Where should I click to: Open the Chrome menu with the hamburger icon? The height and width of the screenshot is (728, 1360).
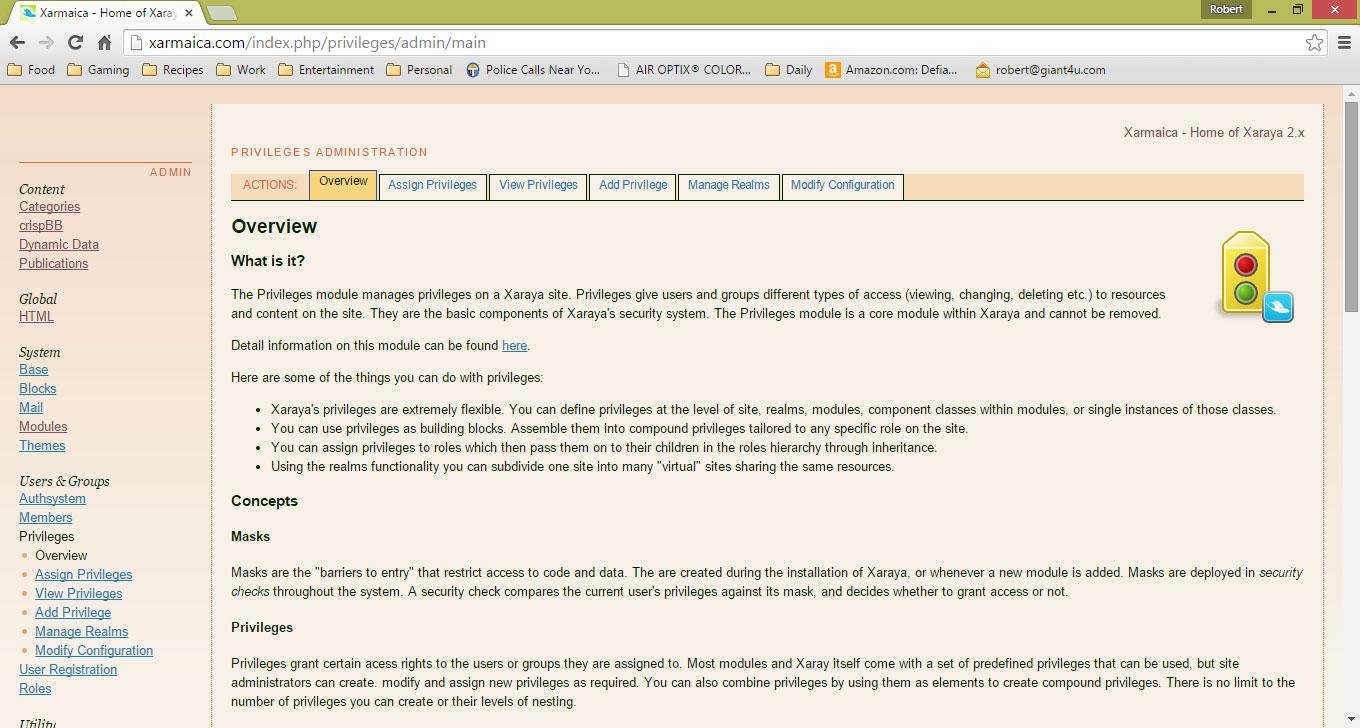[1344, 43]
